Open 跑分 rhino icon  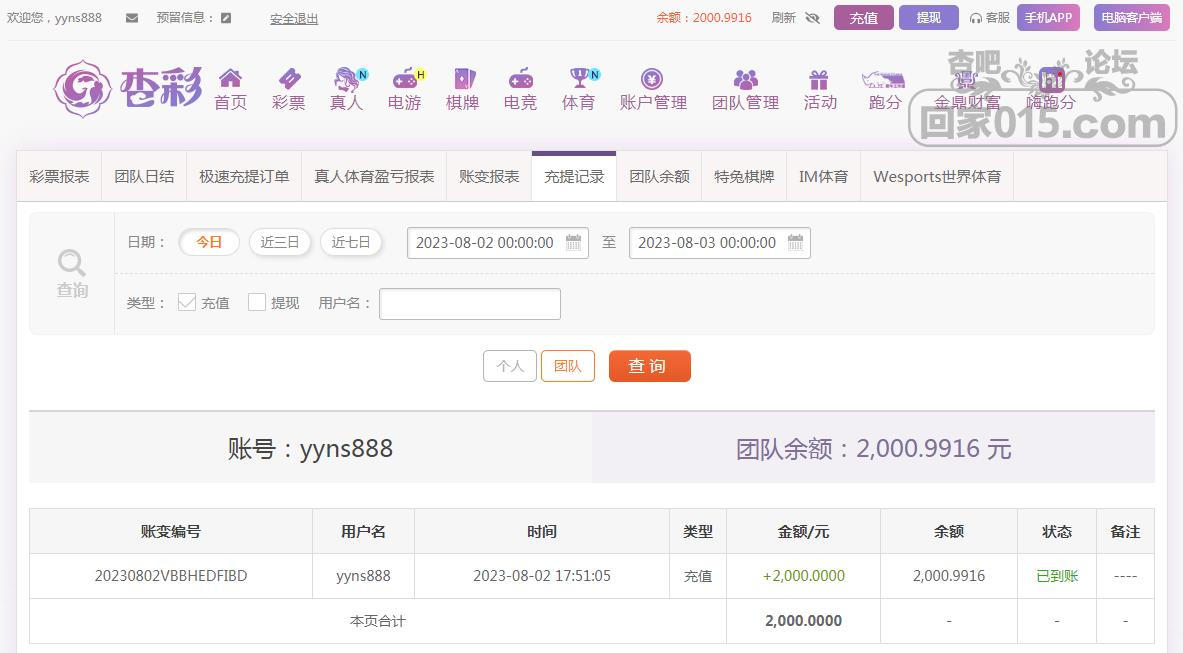click(x=883, y=79)
